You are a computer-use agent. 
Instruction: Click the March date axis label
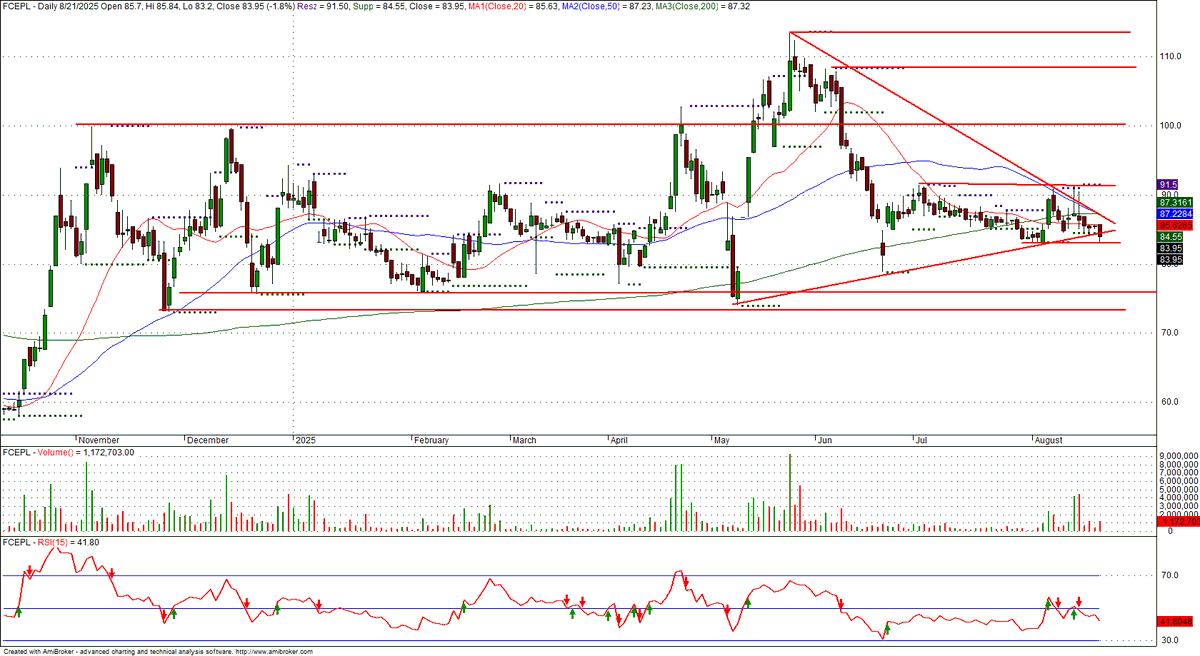click(x=524, y=440)
